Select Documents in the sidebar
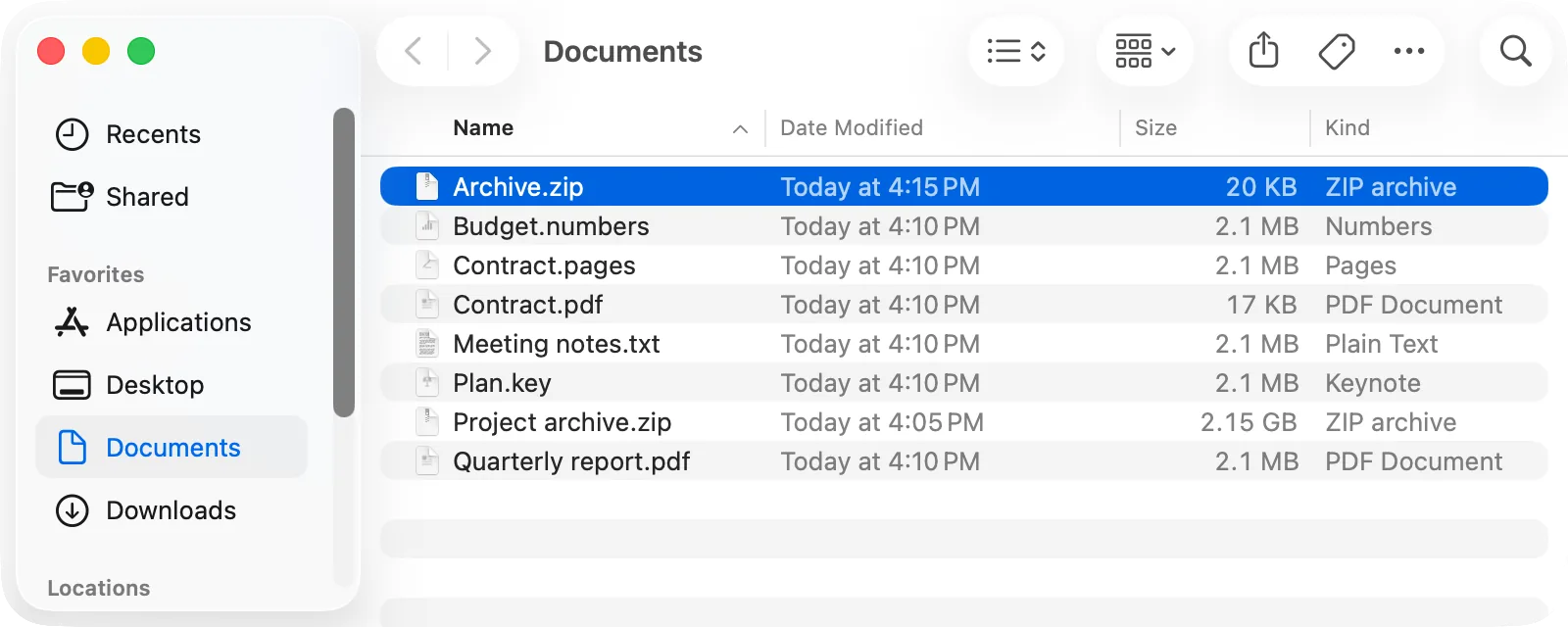The image size is (1568, 627). (x=171, y=448)
